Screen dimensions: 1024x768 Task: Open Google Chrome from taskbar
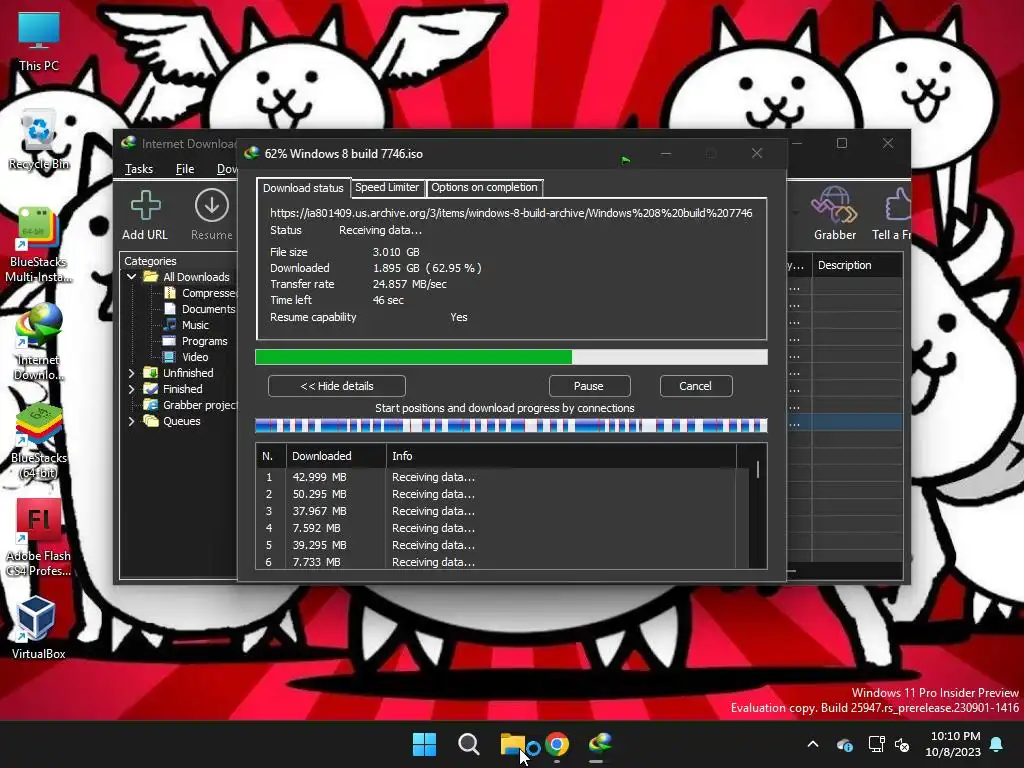557,744
